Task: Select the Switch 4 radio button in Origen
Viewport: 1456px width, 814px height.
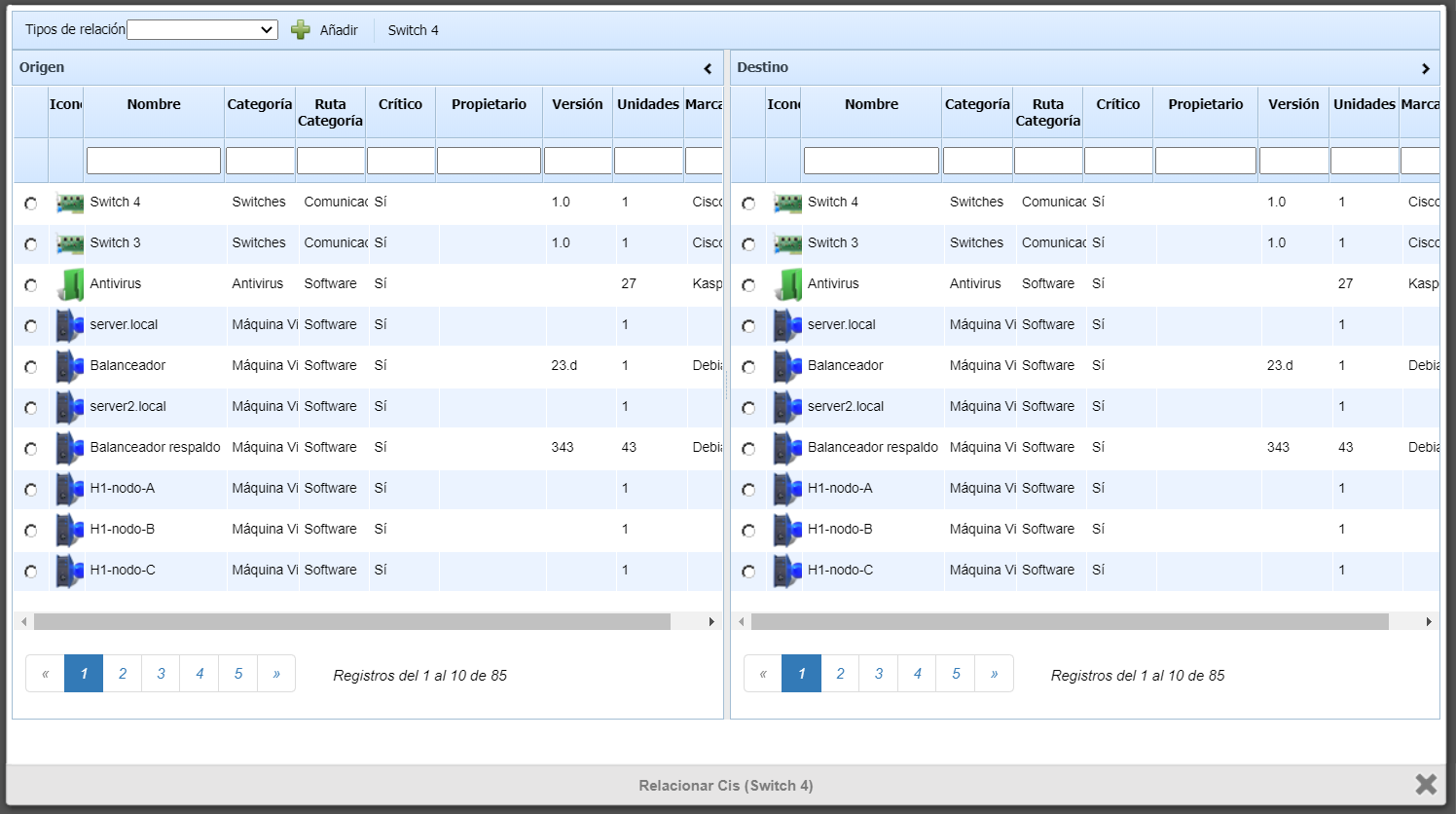Action: 31,203
